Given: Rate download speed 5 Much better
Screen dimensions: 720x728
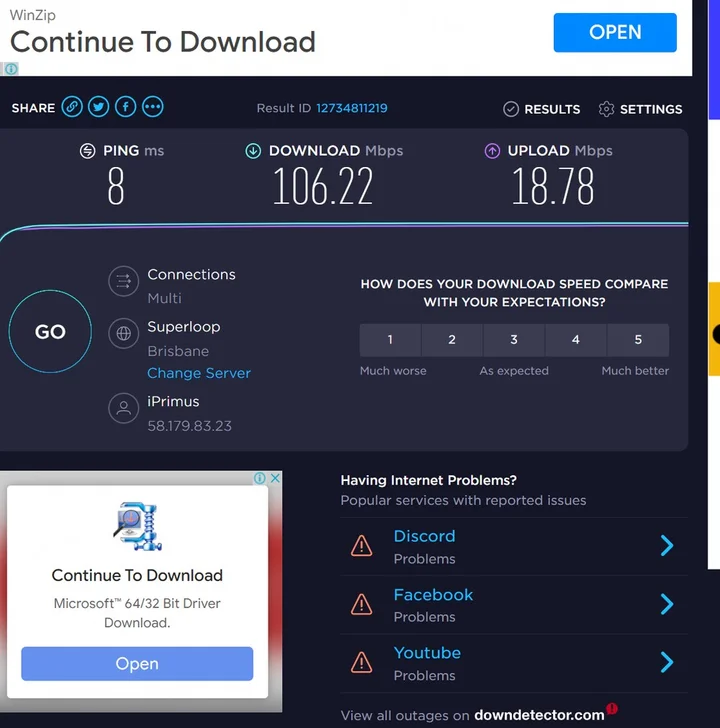Looking at the screenshot, I should pyautogui.click(x=638, y=340).
